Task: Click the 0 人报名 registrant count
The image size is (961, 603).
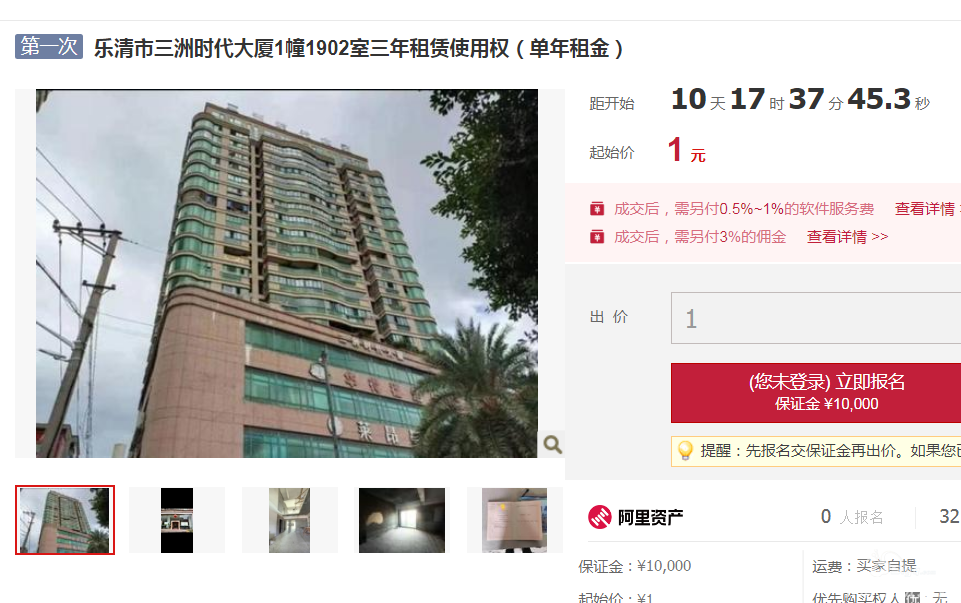Action: (852, 517)
